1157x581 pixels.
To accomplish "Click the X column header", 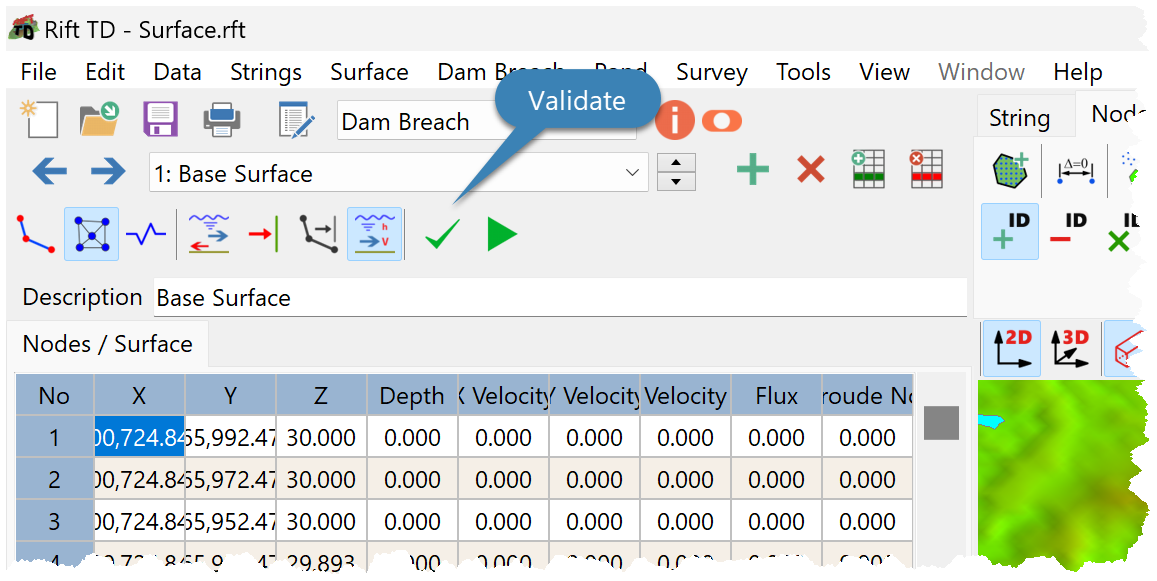I will click(x=139, y=396).
